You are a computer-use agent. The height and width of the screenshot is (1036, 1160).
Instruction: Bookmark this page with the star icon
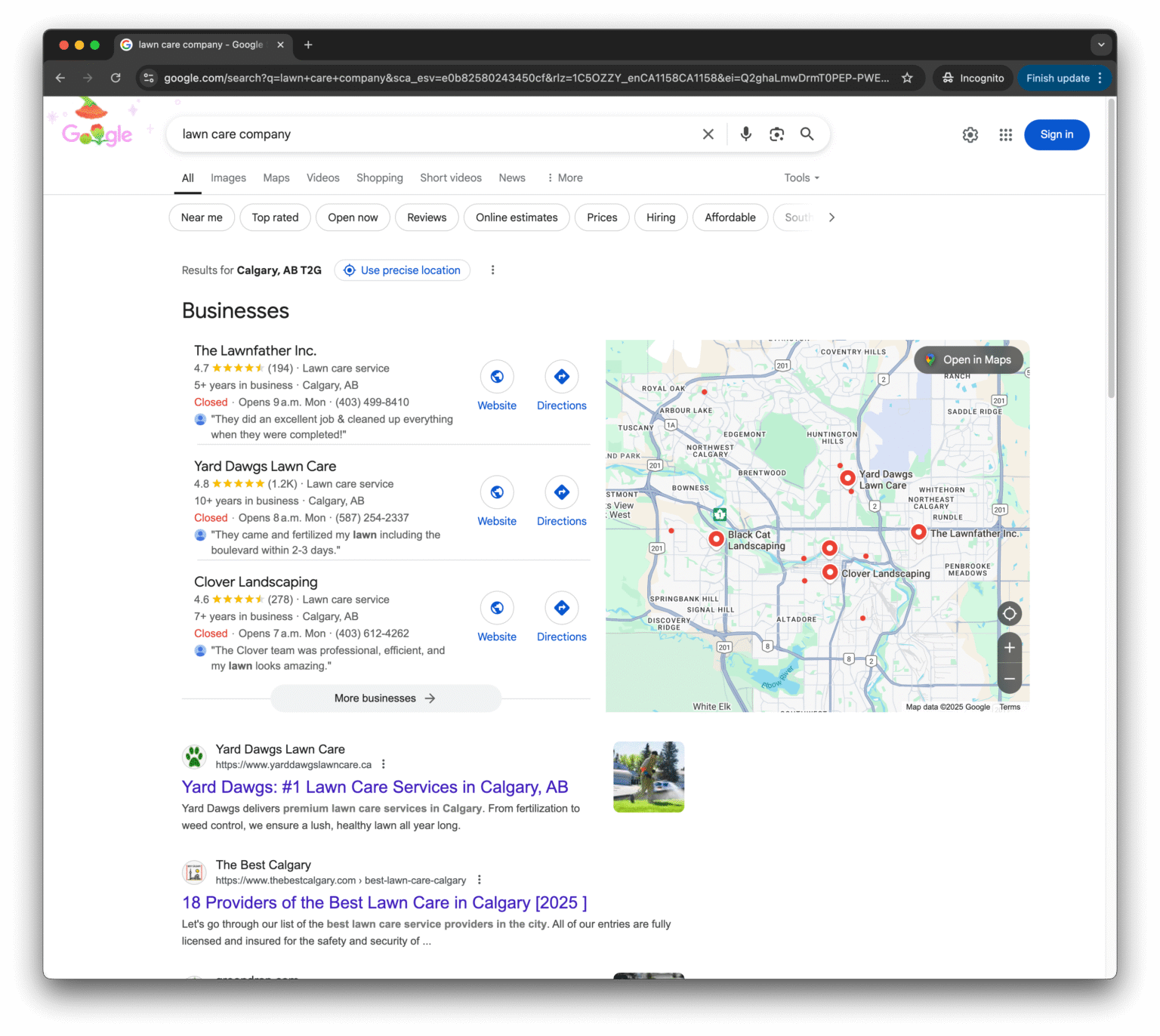pyautogui.click(x=907, y=78)
